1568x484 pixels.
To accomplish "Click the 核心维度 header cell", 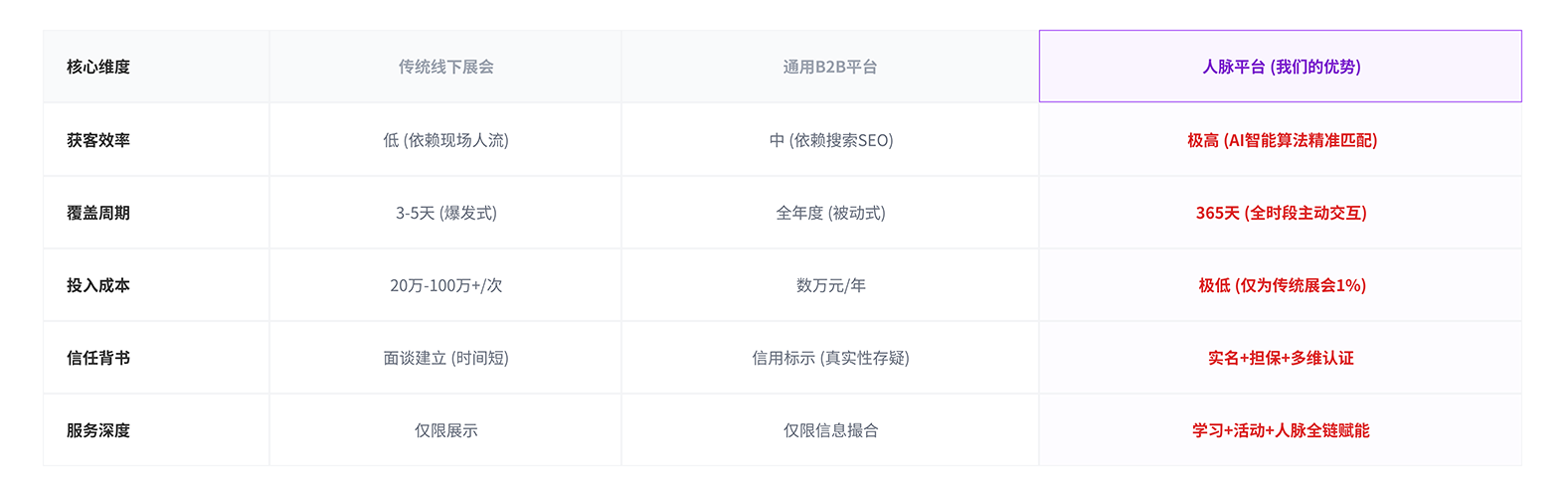I will (98, 67).
